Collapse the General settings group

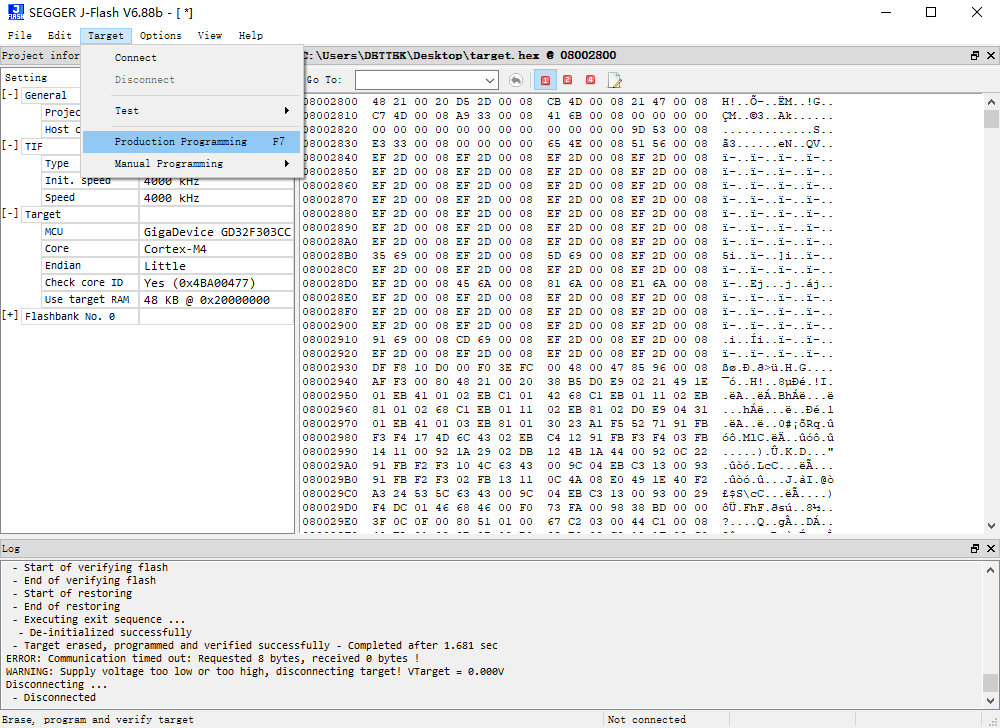tap(10, 94)
